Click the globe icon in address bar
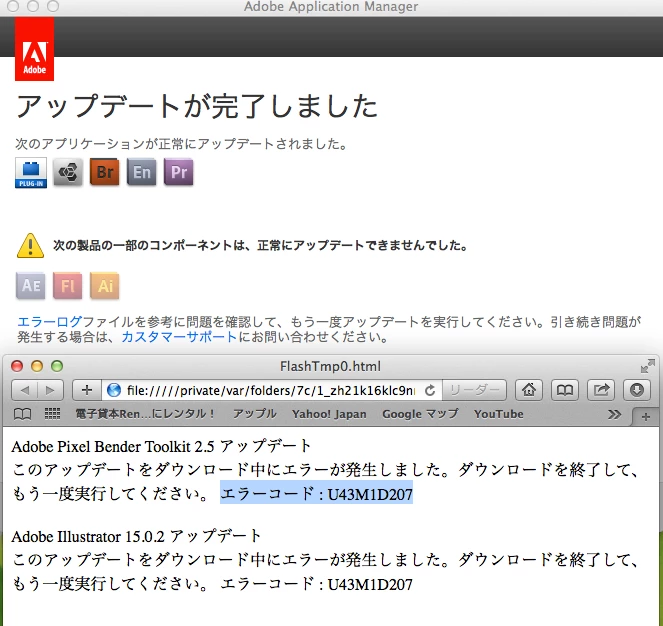This screenshot has height=626, width=663. click(x=114, y=390)
